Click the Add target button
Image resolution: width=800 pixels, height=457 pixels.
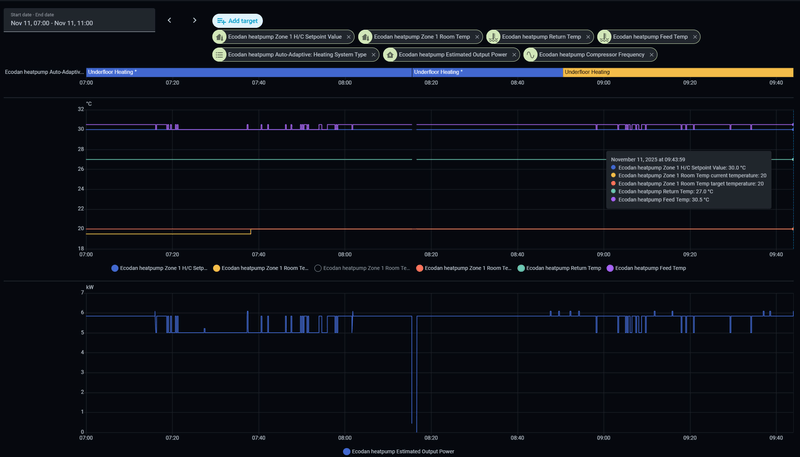pyautogui.click(x=237, y=20)
